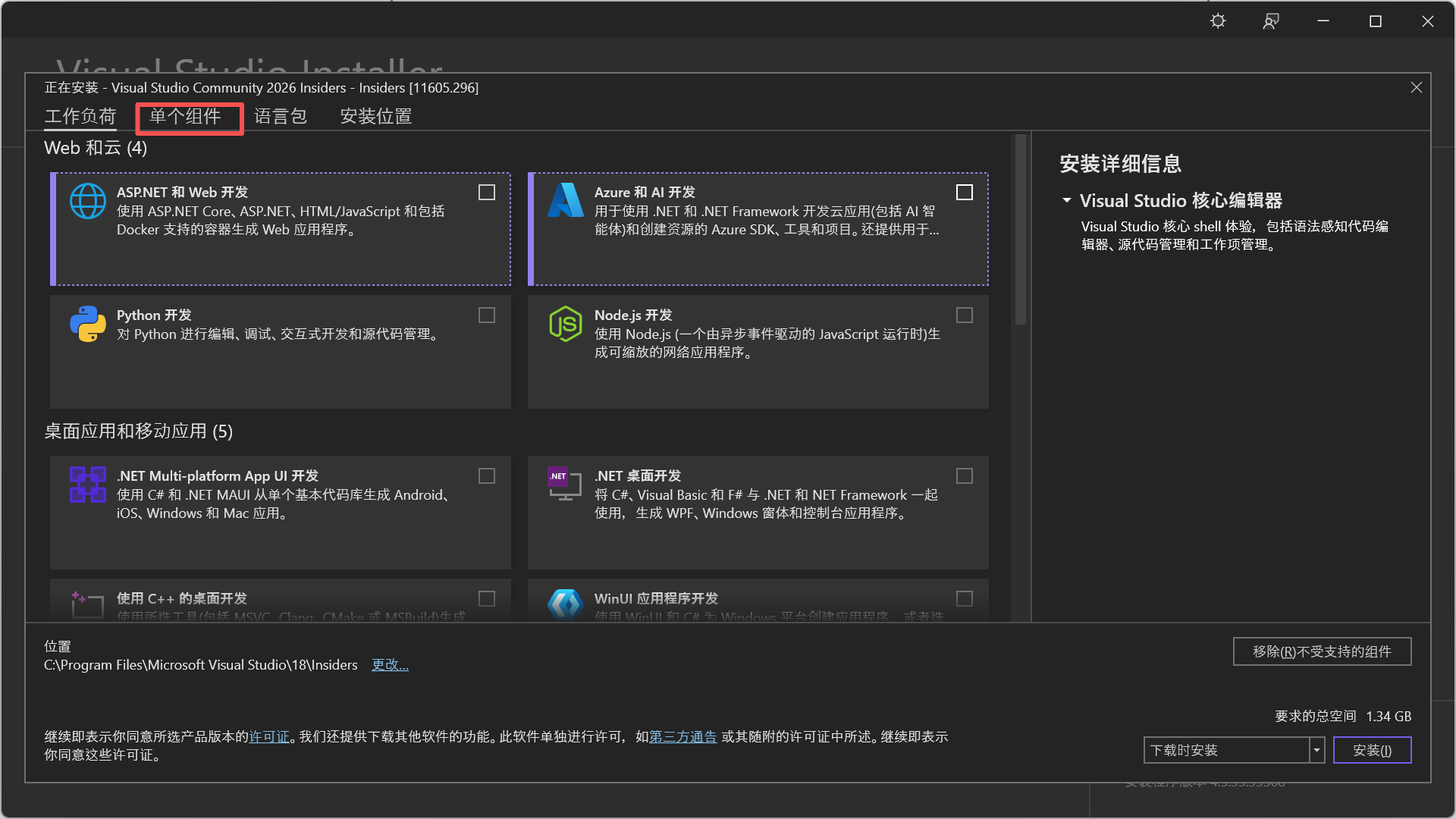Check the Azure 和 AI 开发 workload

[x=965, y=193]
